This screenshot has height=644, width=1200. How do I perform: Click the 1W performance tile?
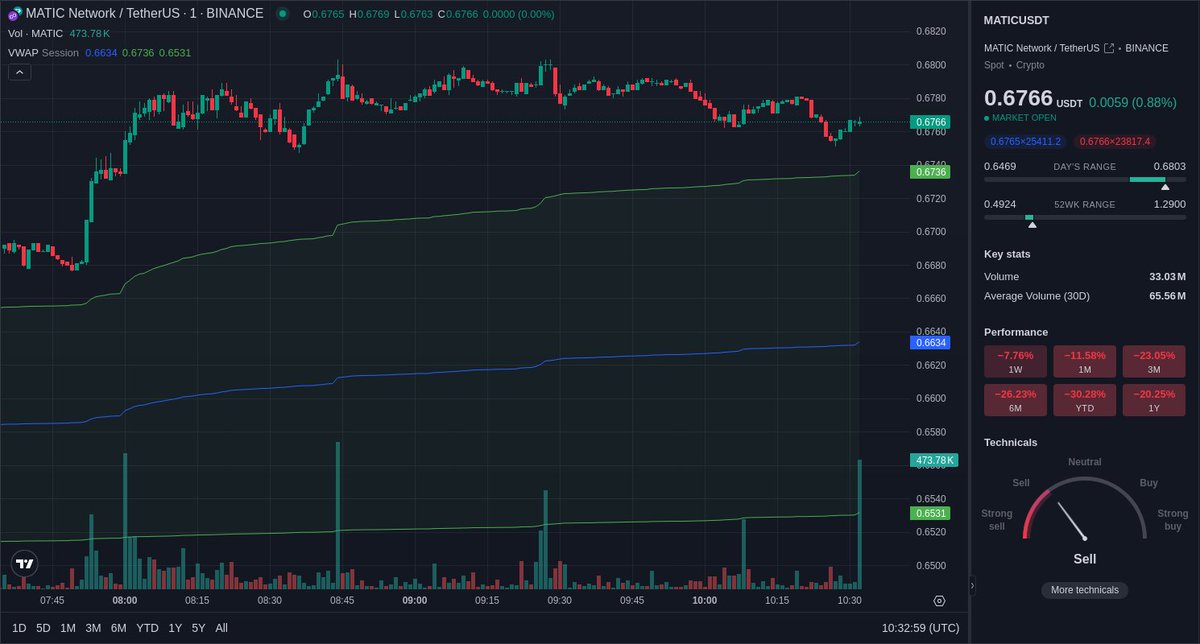pos(1016,361)
